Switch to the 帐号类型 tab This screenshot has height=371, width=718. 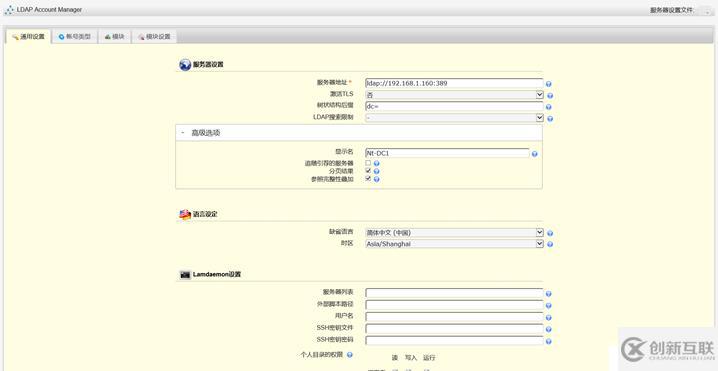[x=75, y=37]
